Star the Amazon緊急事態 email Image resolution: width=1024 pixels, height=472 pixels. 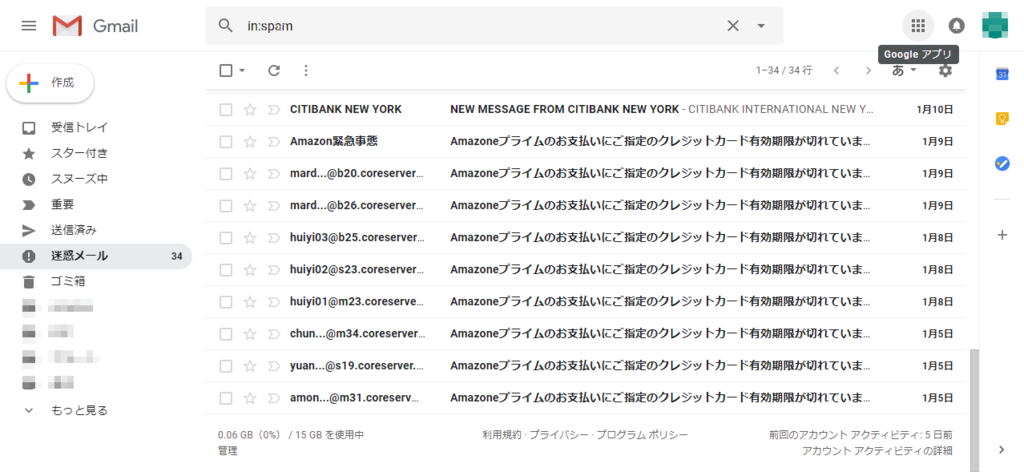[249, 142]
